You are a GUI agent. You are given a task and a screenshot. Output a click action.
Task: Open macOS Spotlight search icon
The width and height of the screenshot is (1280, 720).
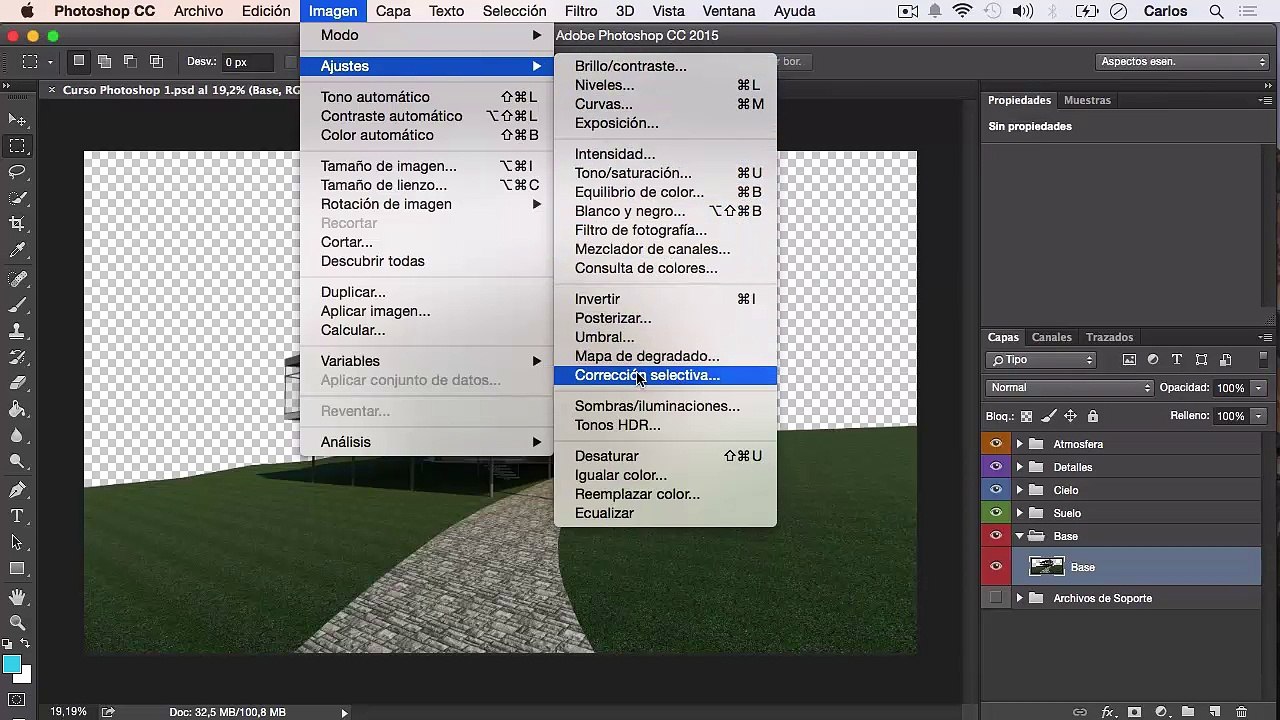coord(1216,11)
